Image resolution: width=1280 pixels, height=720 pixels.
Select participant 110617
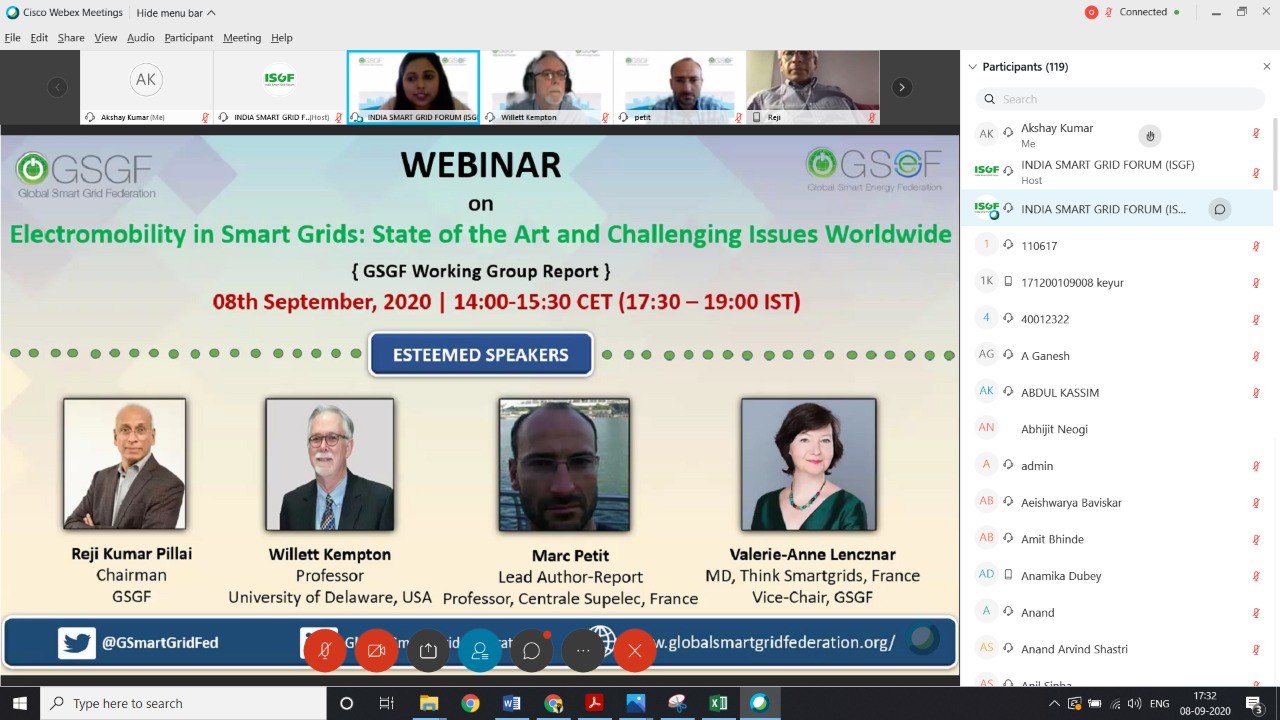pyautogui.click(x=1117, y=246)
